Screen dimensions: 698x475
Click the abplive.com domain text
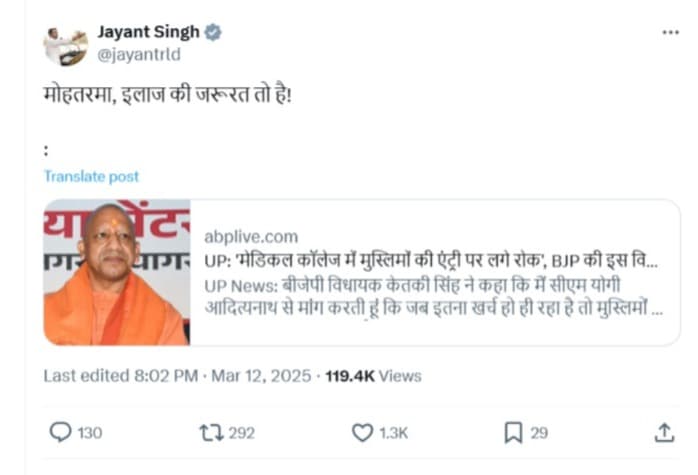coord(251,237)
